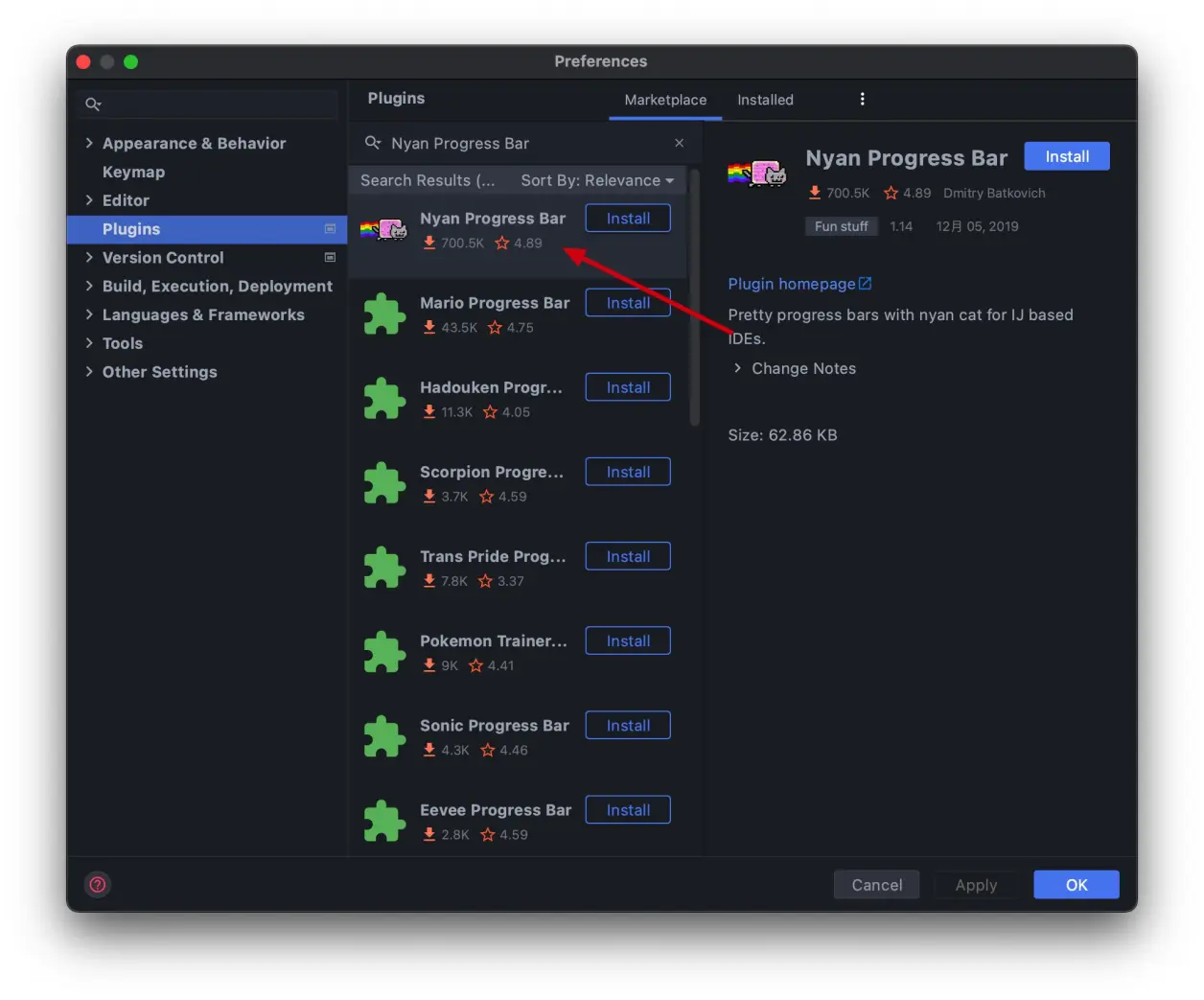Open the plugins three-dot options menu
Image resolution: width=1204 pixels, height=1000 pixels.
coord(862,99)
